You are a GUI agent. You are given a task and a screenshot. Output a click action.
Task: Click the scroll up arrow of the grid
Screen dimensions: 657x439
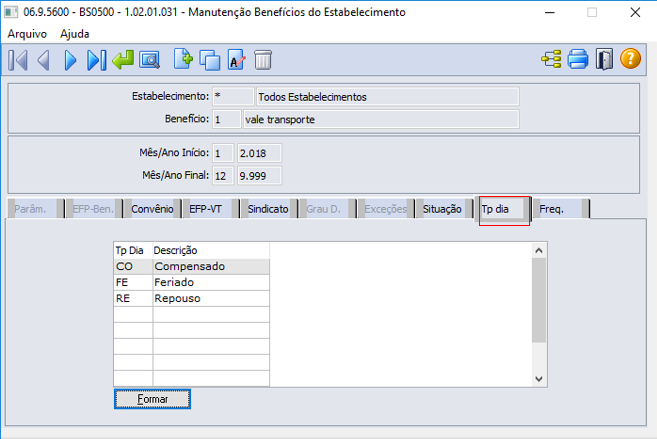coord(539,250)
